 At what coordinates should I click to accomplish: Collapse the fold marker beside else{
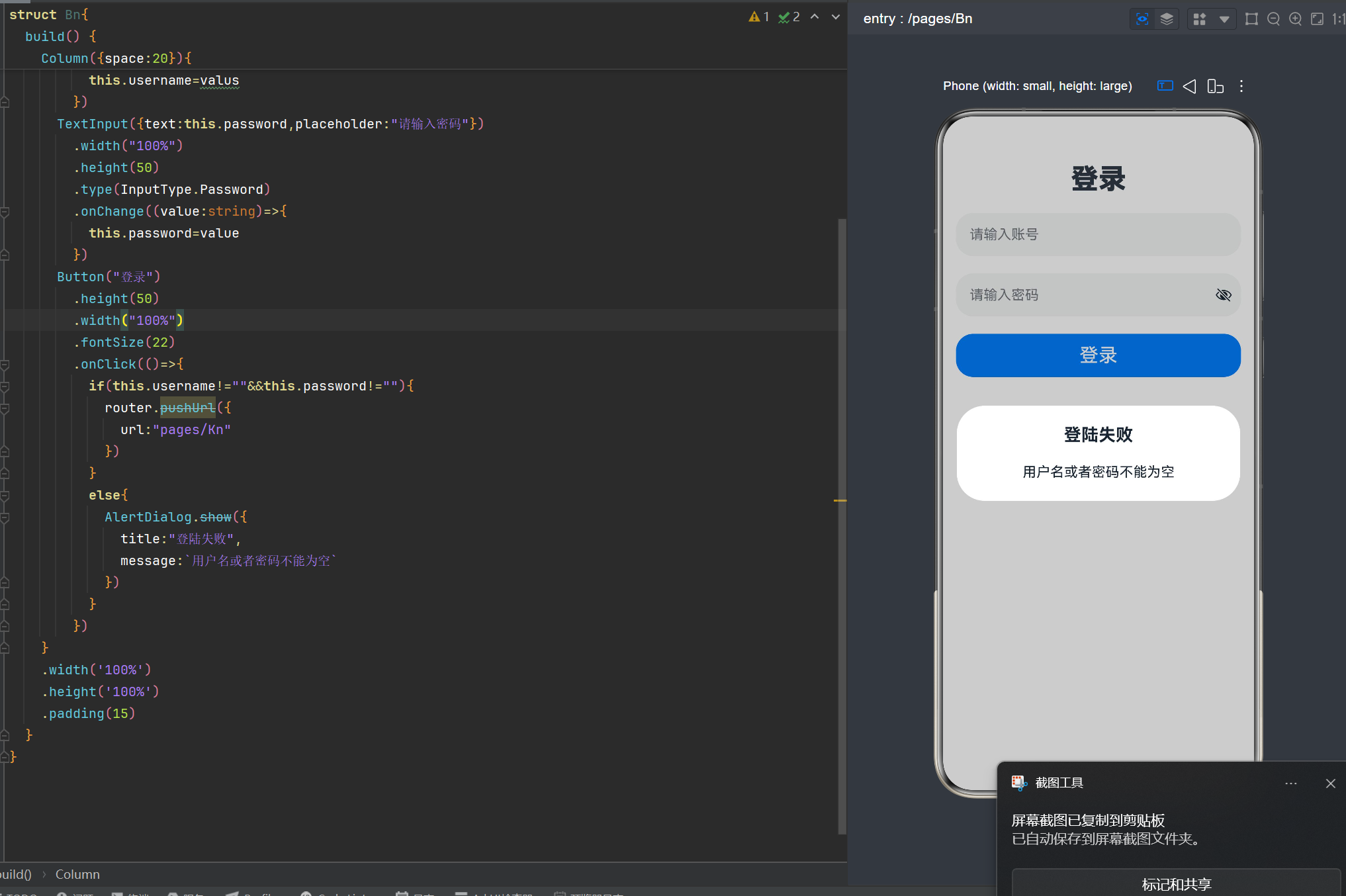point(5,496)
